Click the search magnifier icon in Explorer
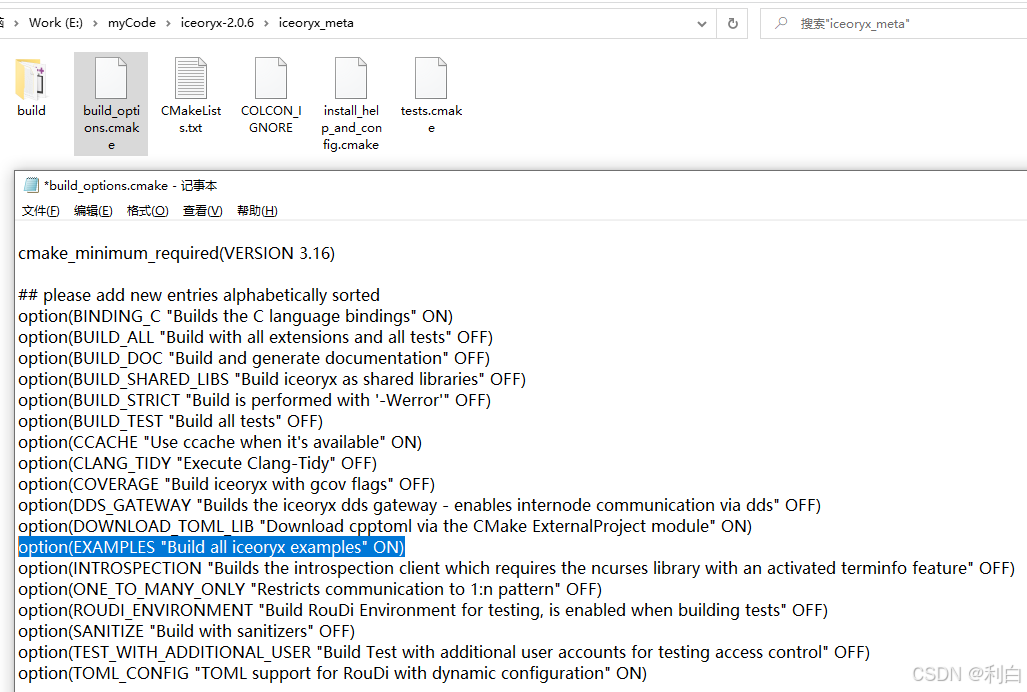The width and height of the screenshot is (1027, 692). coord(781,23)
